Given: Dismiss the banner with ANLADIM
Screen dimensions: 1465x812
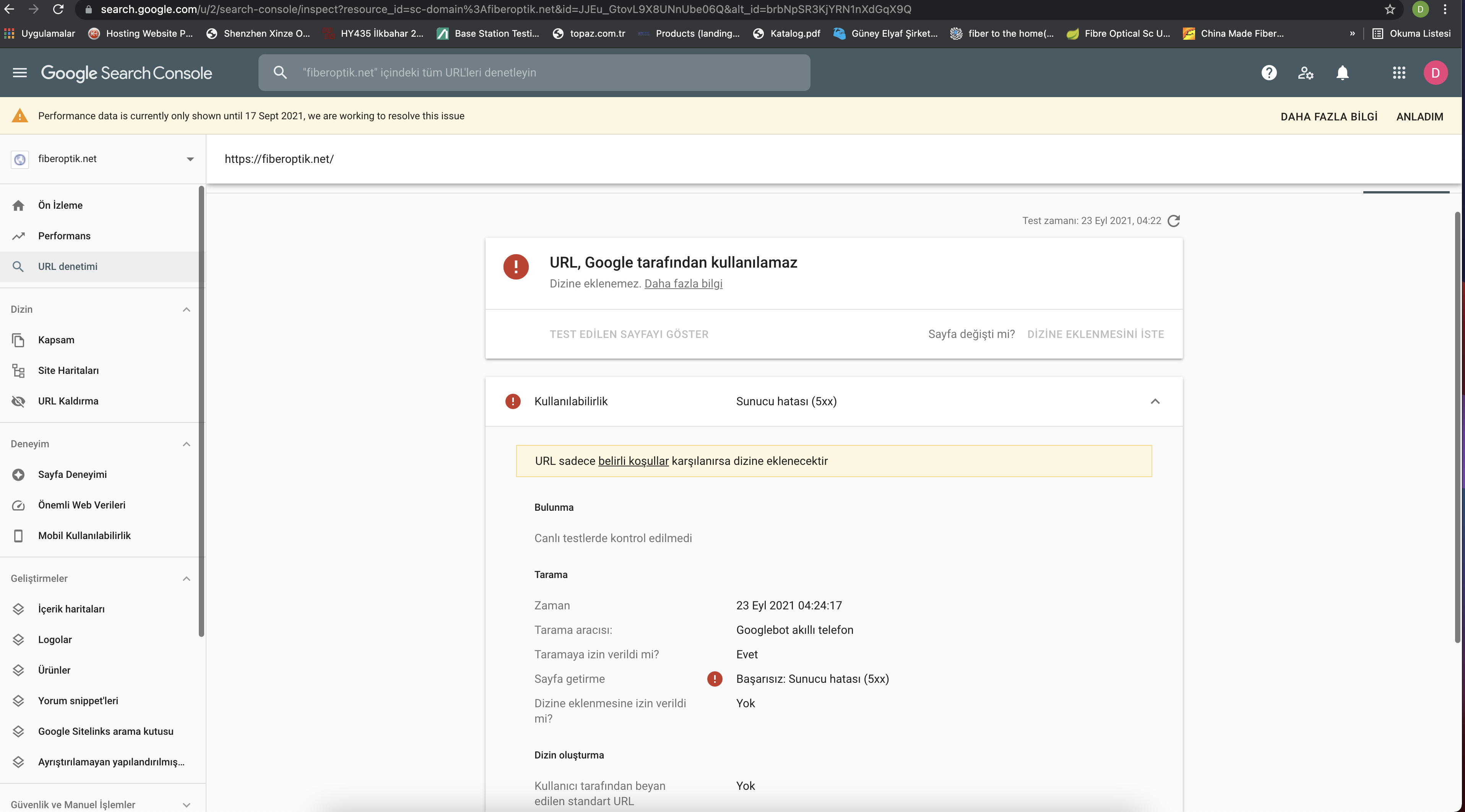Looking at the screenshot, I should pyautogui.click(x=1420, y=117).
